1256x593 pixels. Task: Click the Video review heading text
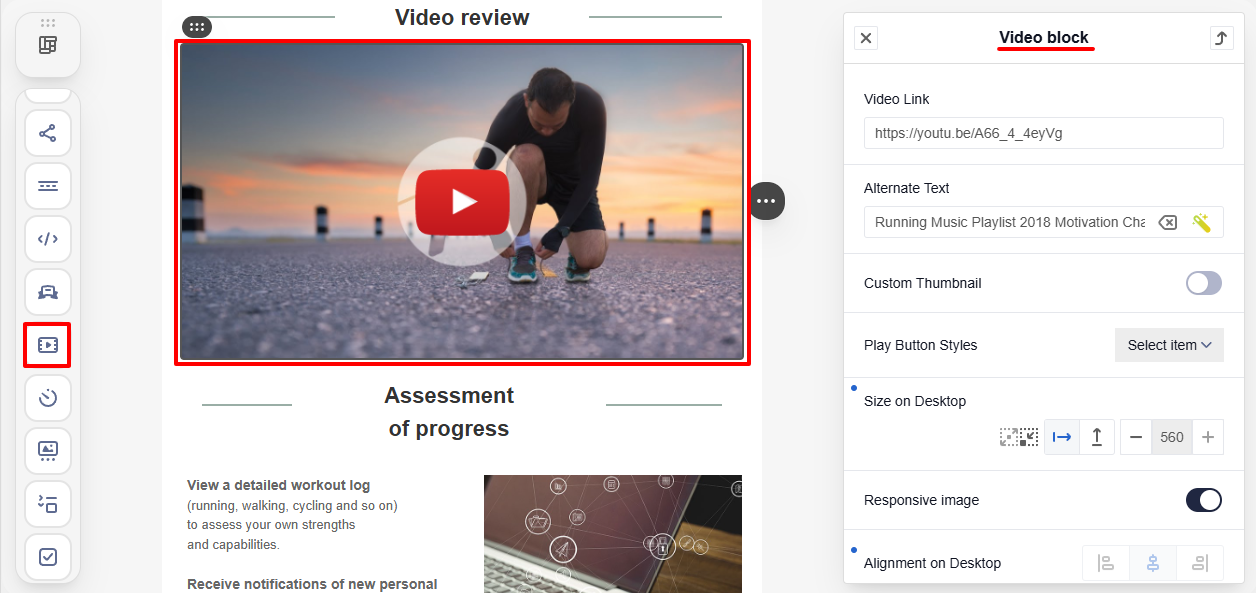pos(462,17)
